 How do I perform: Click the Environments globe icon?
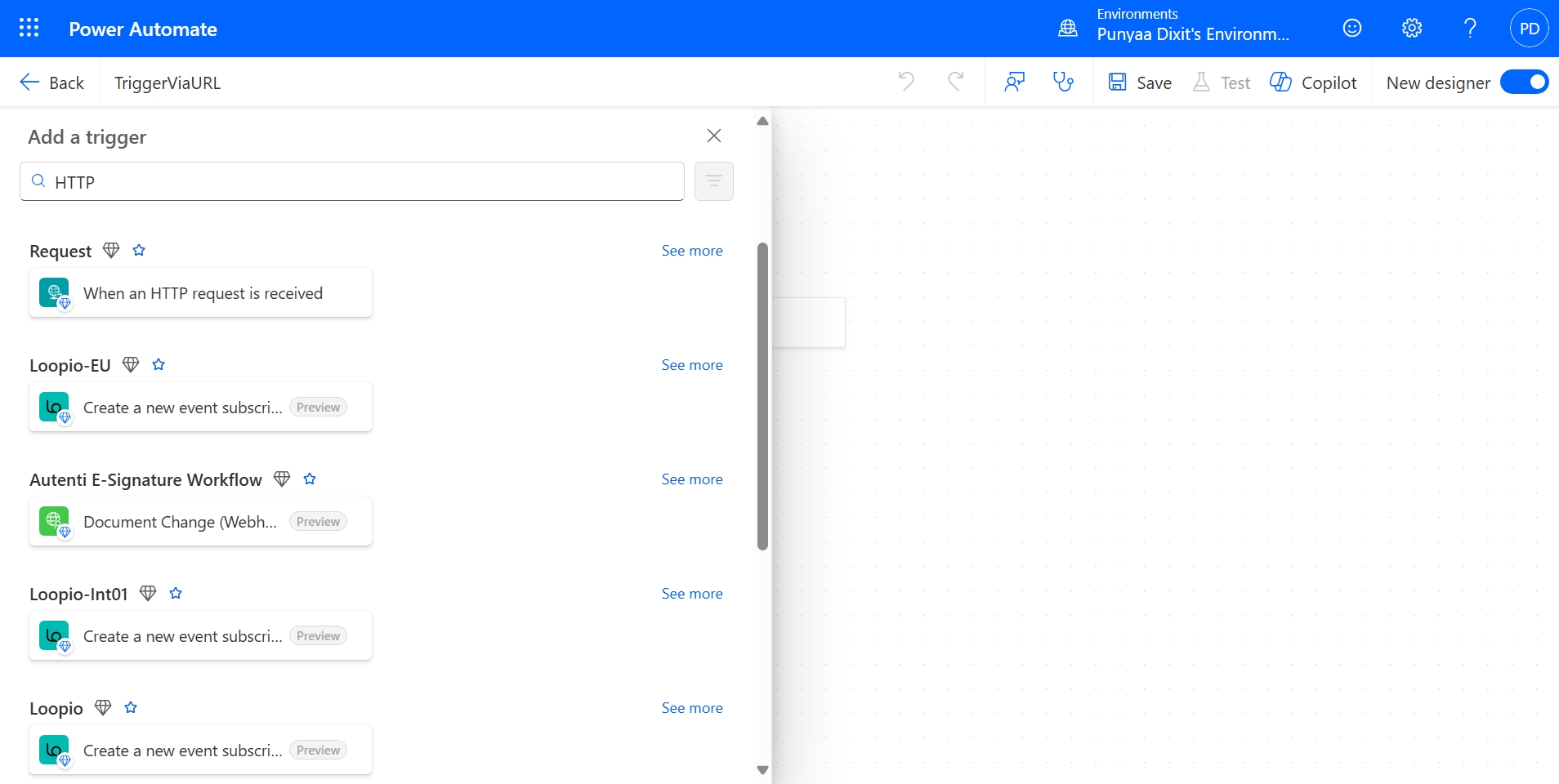coord(1068,29)
